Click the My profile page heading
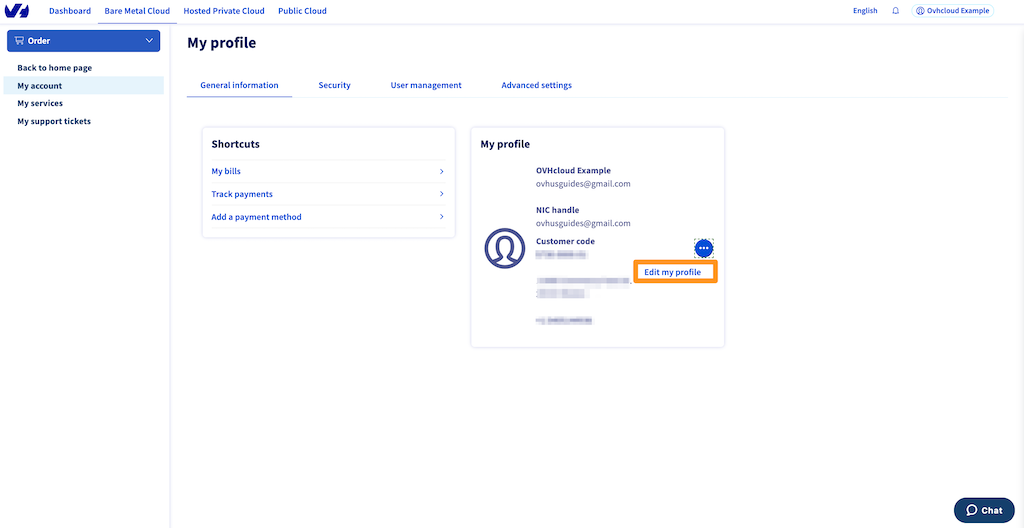The height and width of the screenshot is (528, 1024). 222,43
